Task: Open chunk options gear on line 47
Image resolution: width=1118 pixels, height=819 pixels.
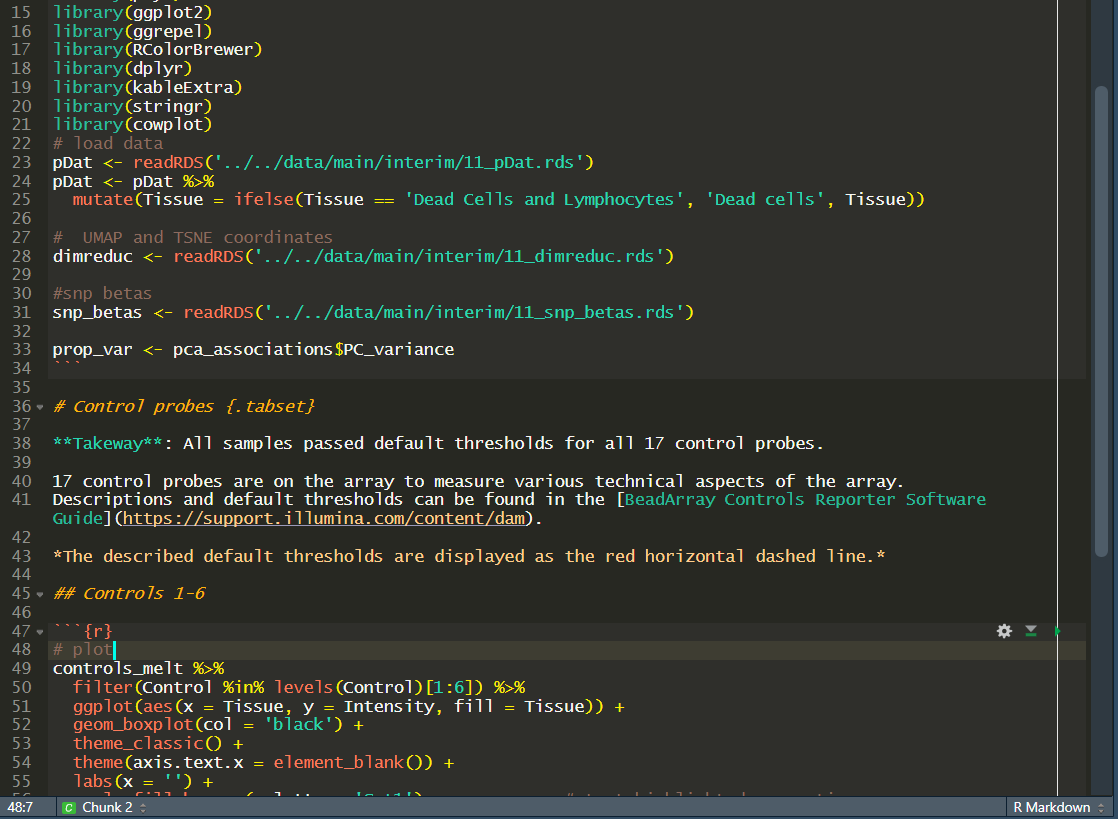Action: (x=1004, y=631)
